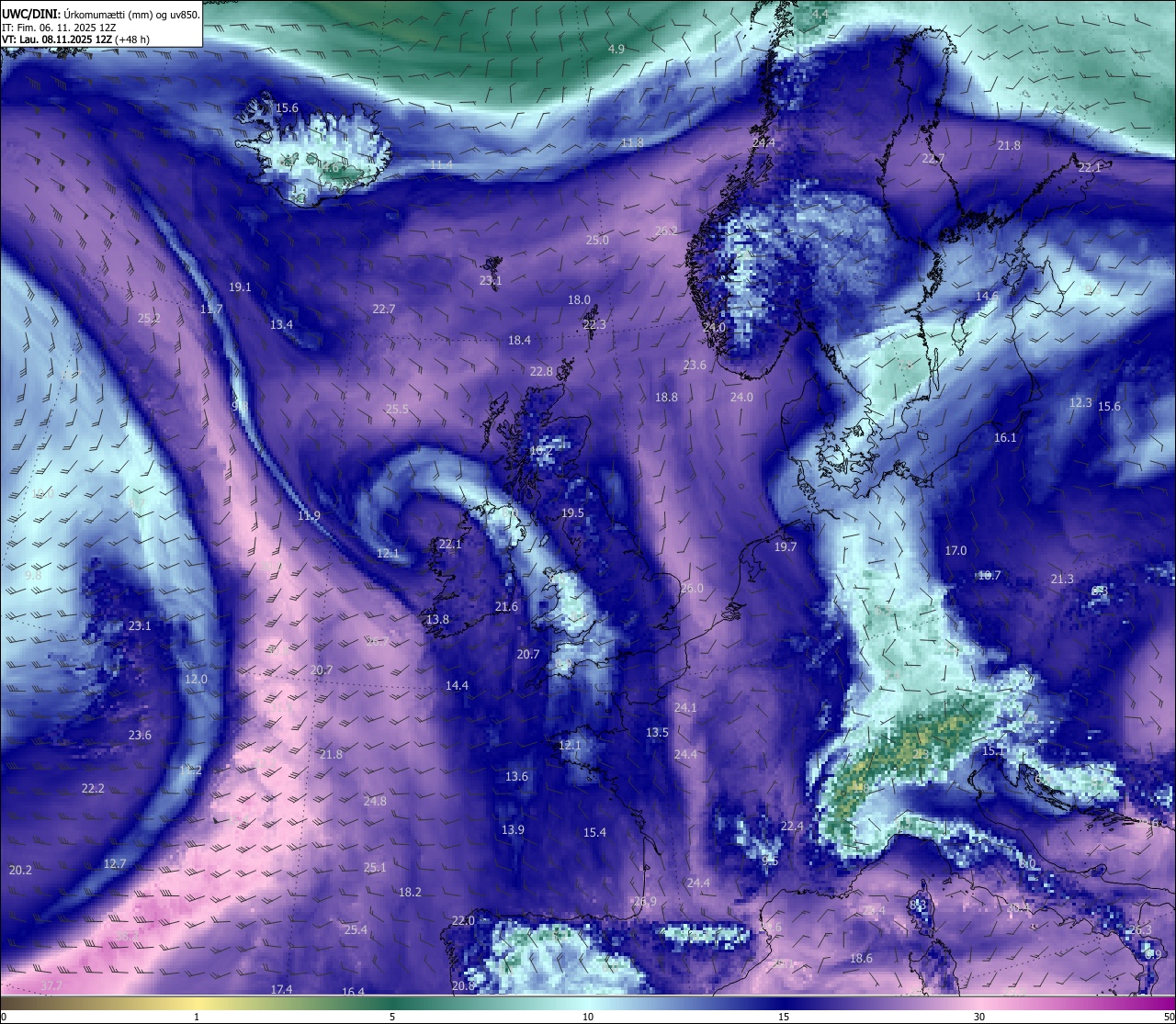Click the map value '11.9'
Image resolution: width=1176 pixels, height=1024 pixels.
(x=309, y=515)
